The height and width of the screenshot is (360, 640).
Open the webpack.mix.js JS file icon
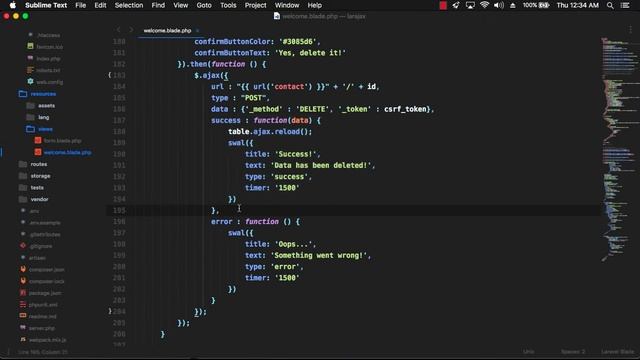23,340
